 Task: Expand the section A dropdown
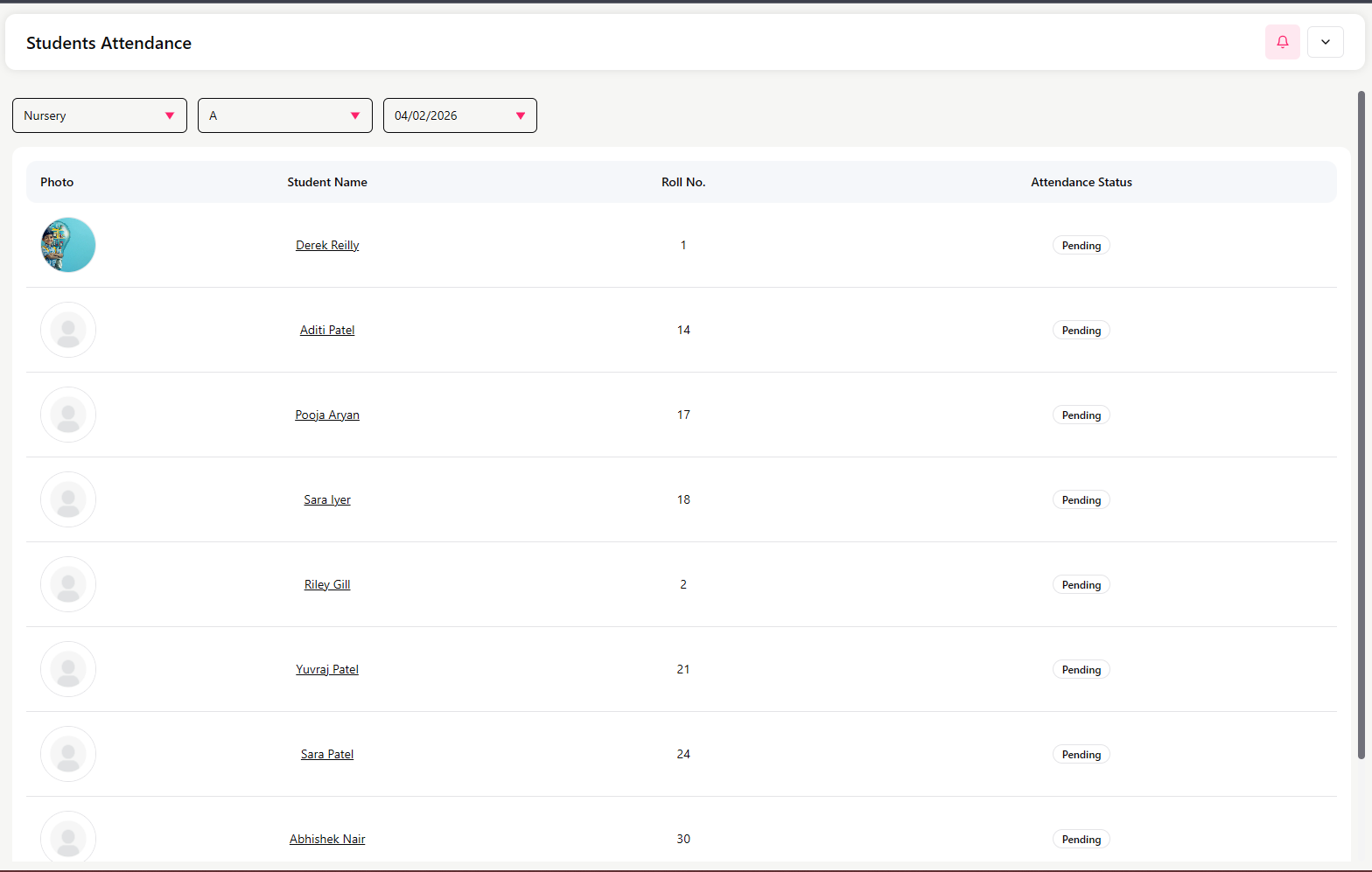(x=284, y=115)
